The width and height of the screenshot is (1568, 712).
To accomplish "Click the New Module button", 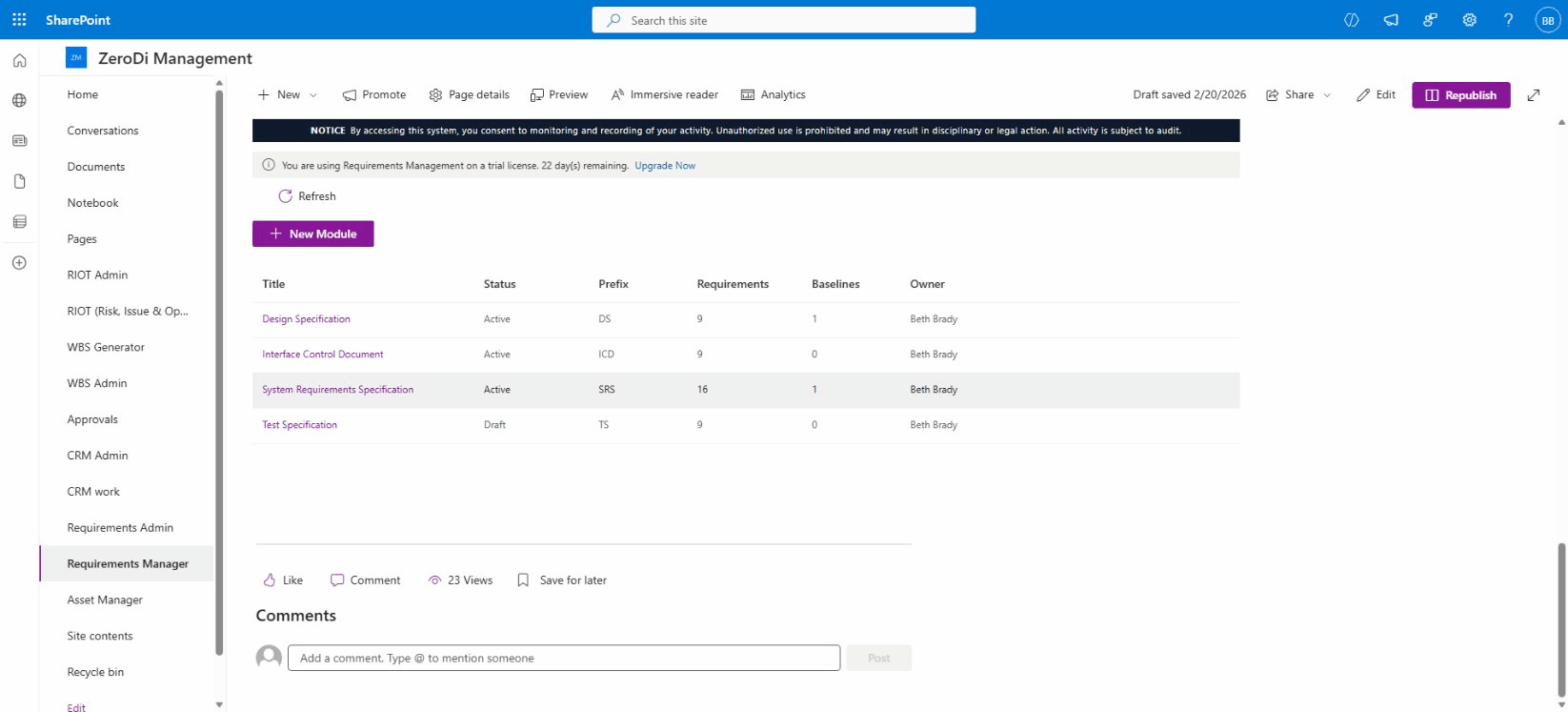I will [x=312, y=234].
